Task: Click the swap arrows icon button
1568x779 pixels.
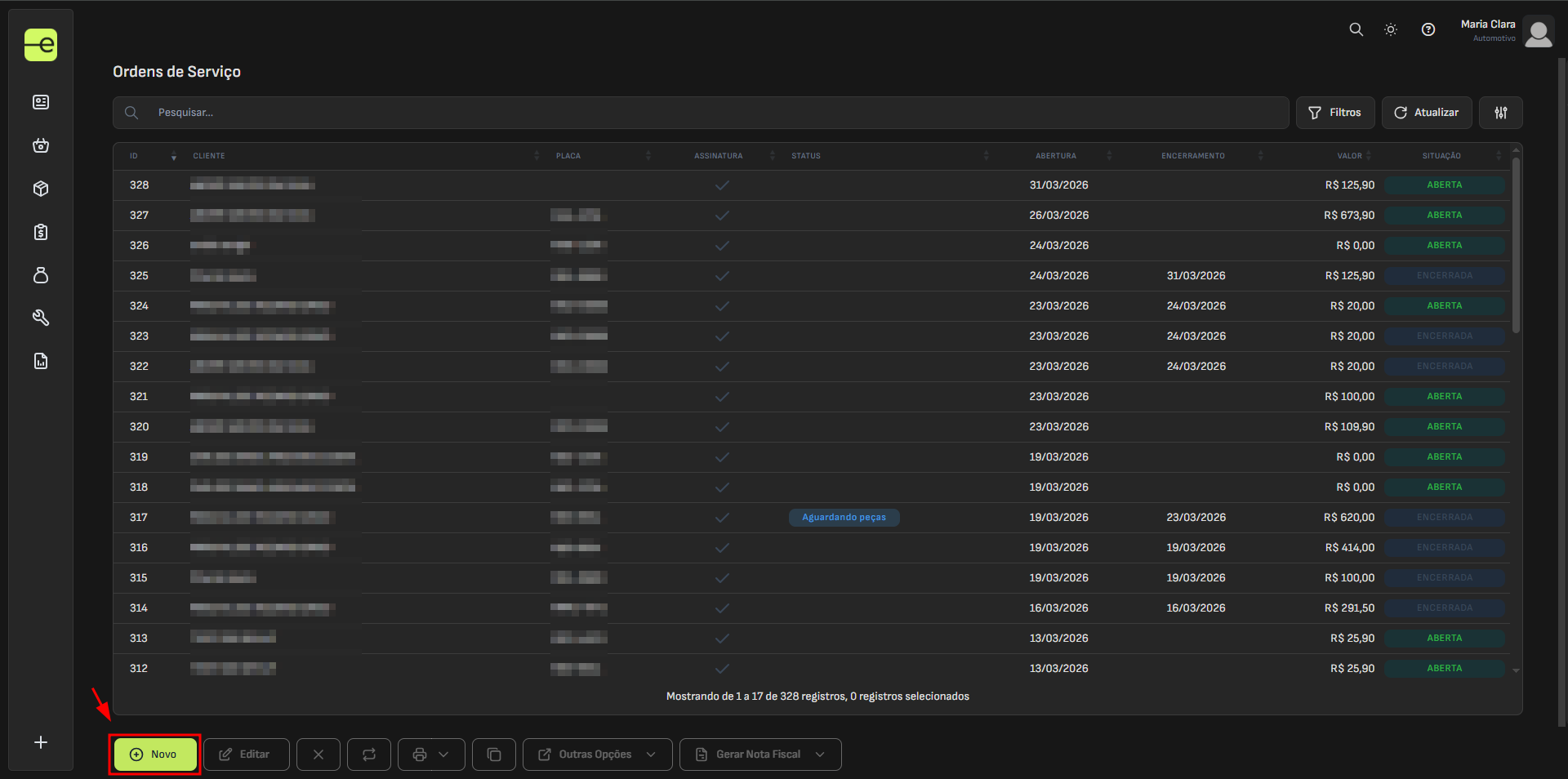Action: click(x=369, y=755)
